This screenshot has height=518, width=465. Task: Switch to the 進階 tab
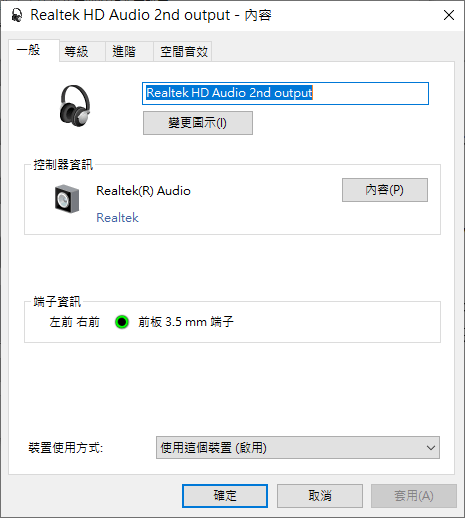click(124, 52)
